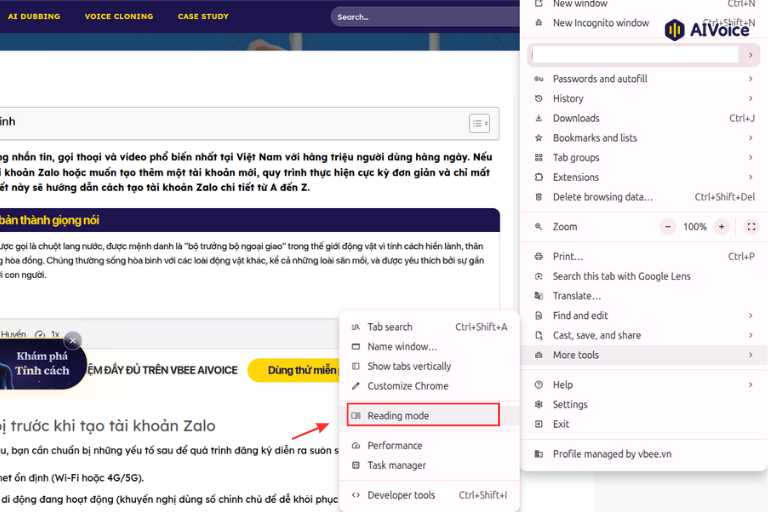Click the Name window icon
This screenshot has width=768, height=512.
click(356, 346)
